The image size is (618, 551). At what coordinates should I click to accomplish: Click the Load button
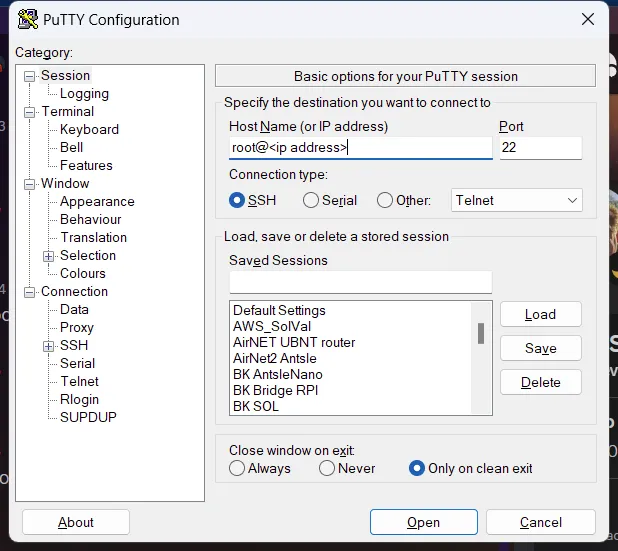click(540, 314)
